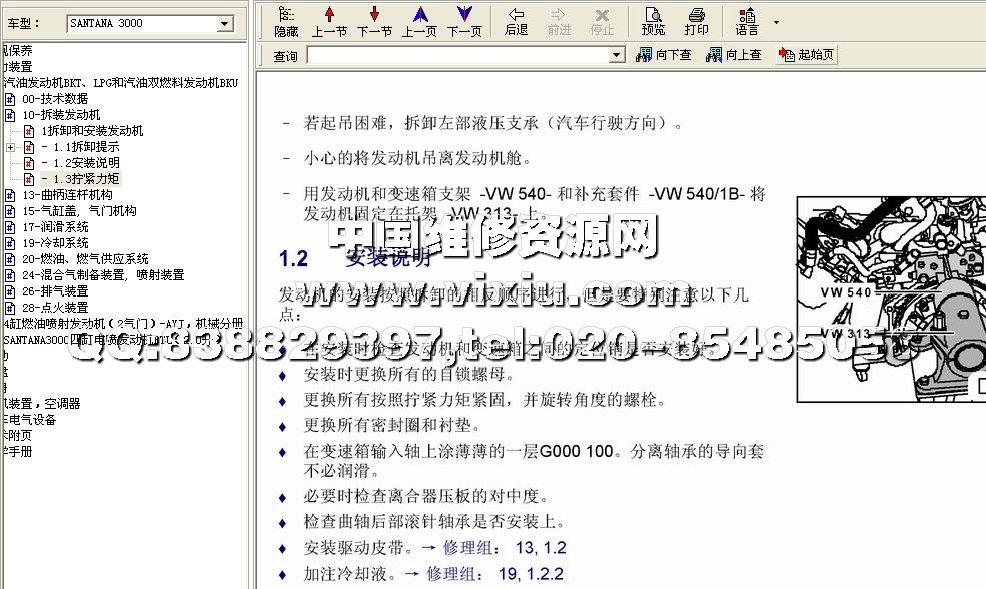The image size is (986, 589).
Task: Open the 车型 SANTANA 3000 dropdown
Action: pos(224,23)
